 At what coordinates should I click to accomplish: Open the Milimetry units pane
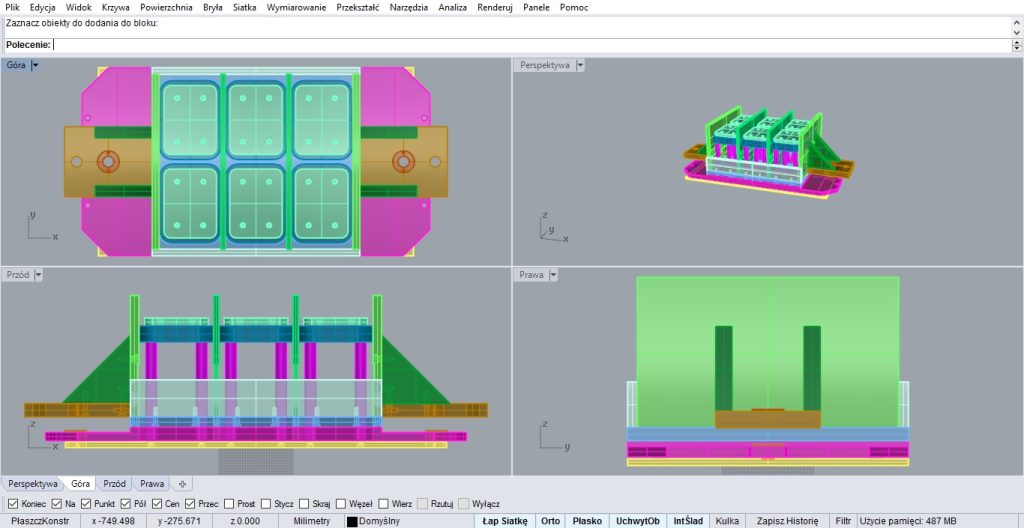click(x=312, y=521)
